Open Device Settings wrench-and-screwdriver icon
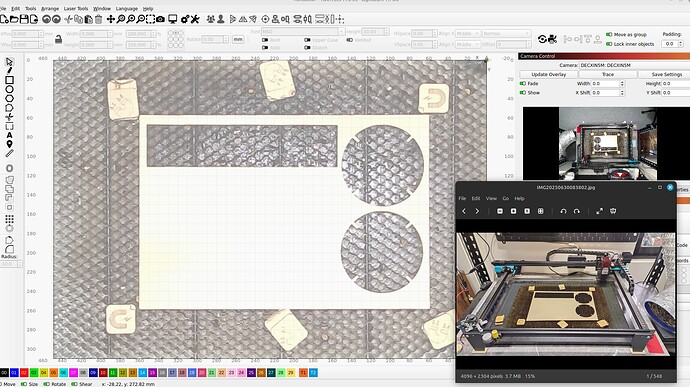 click(x=195, y=19)
